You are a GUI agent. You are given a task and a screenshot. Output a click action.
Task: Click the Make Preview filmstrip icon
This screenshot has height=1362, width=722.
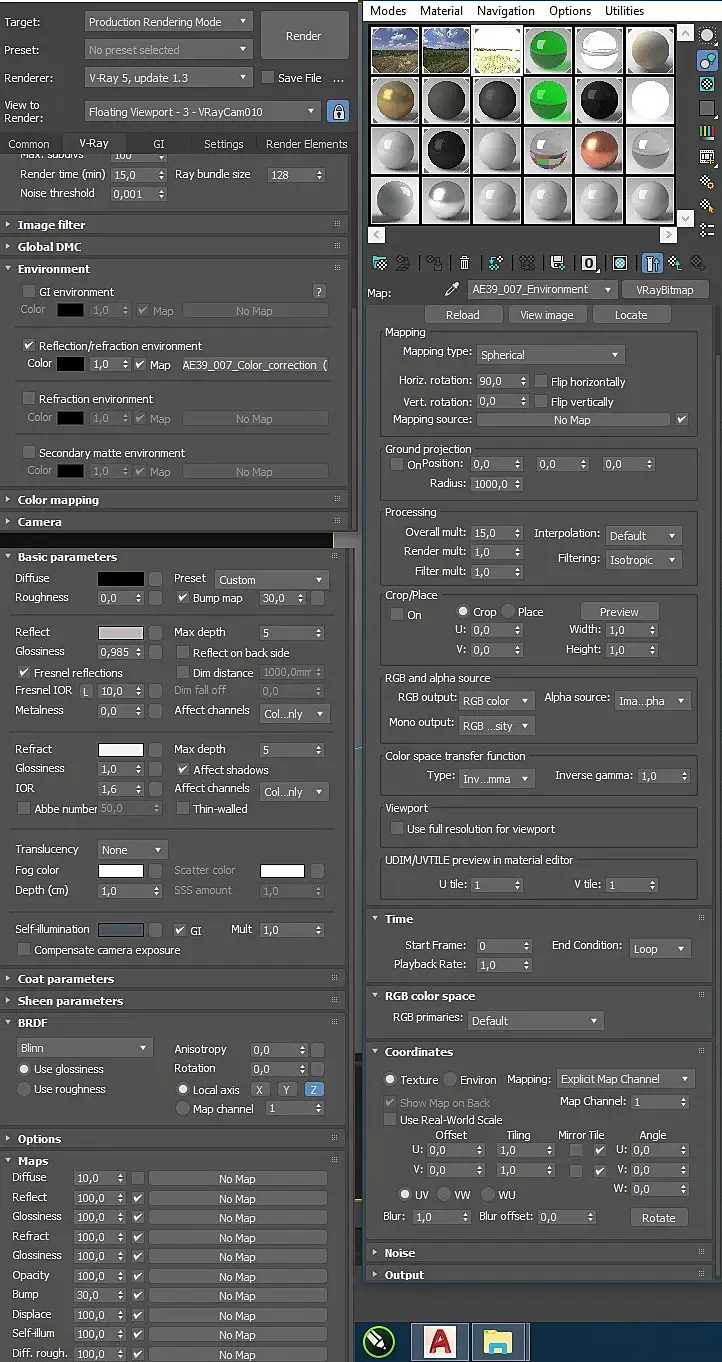point(707,157)
